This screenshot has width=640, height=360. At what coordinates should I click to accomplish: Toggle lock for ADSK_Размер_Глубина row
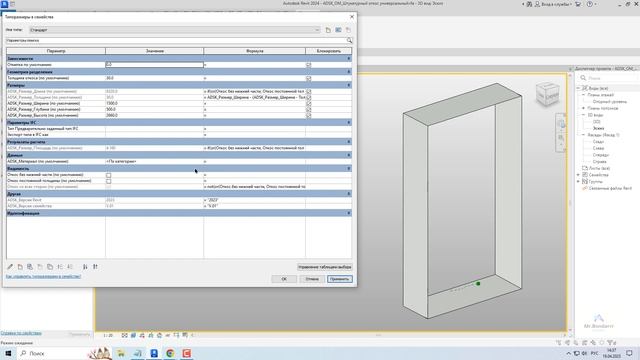click(x=309, y=109)
